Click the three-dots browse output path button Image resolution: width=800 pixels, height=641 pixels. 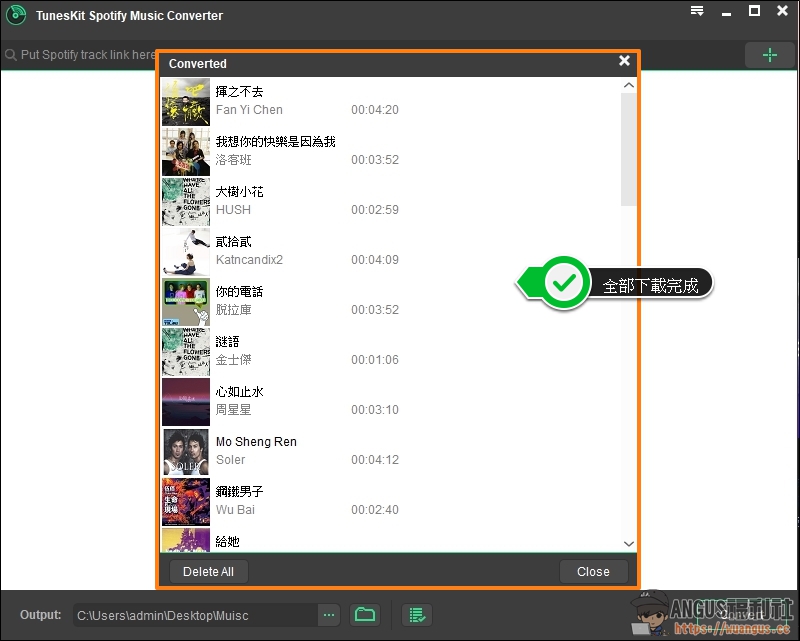point(330,614)
